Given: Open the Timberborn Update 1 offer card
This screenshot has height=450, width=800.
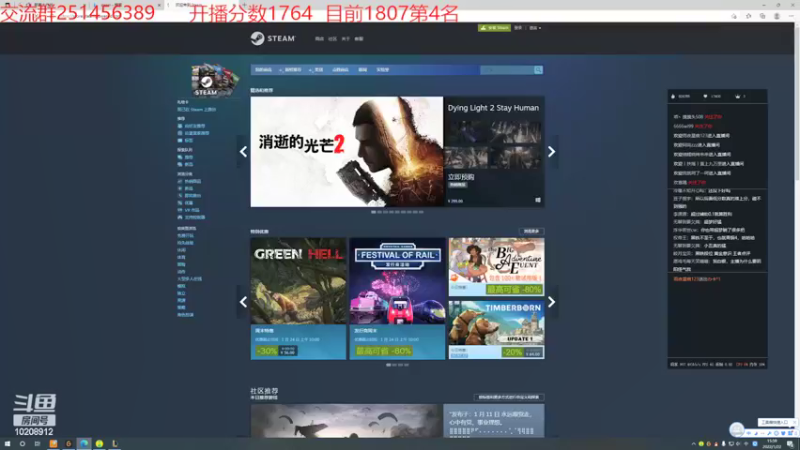Looking at the screenshot, I should 496,330.
